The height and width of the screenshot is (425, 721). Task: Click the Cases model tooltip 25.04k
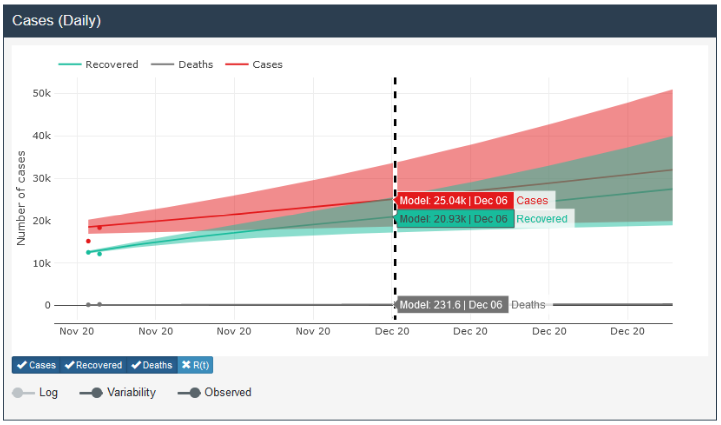453,201
